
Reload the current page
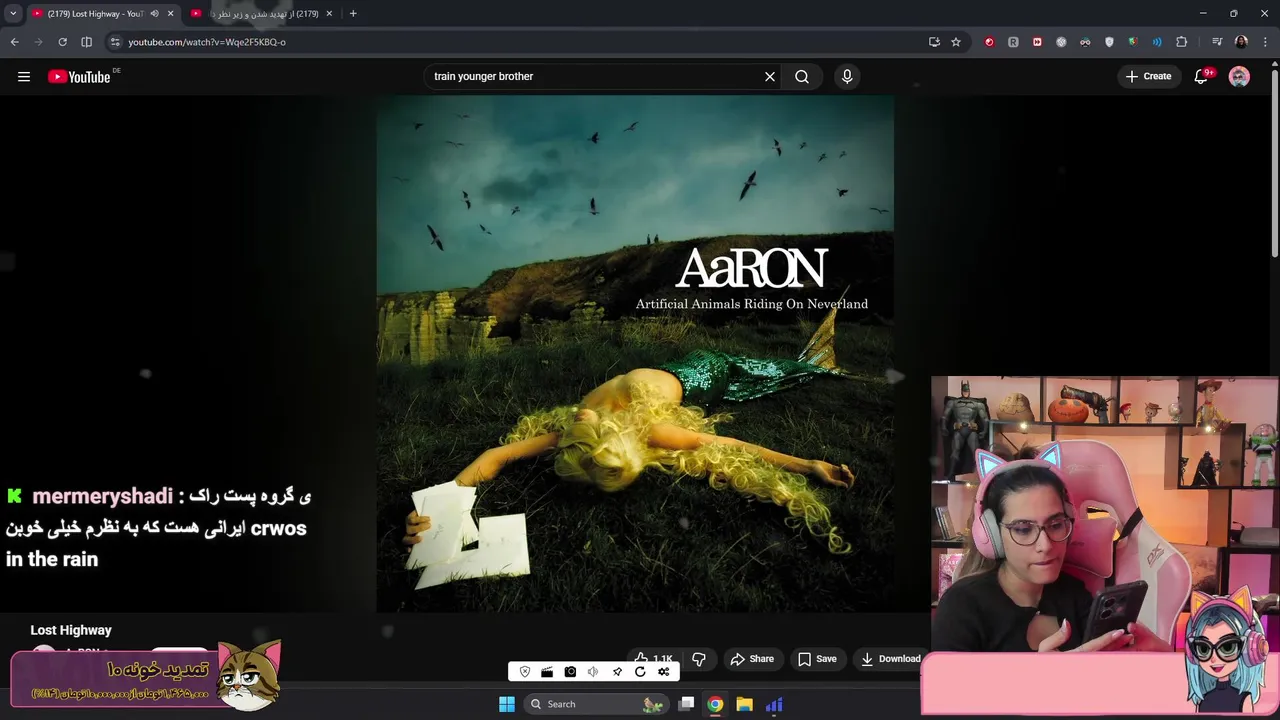62,42
